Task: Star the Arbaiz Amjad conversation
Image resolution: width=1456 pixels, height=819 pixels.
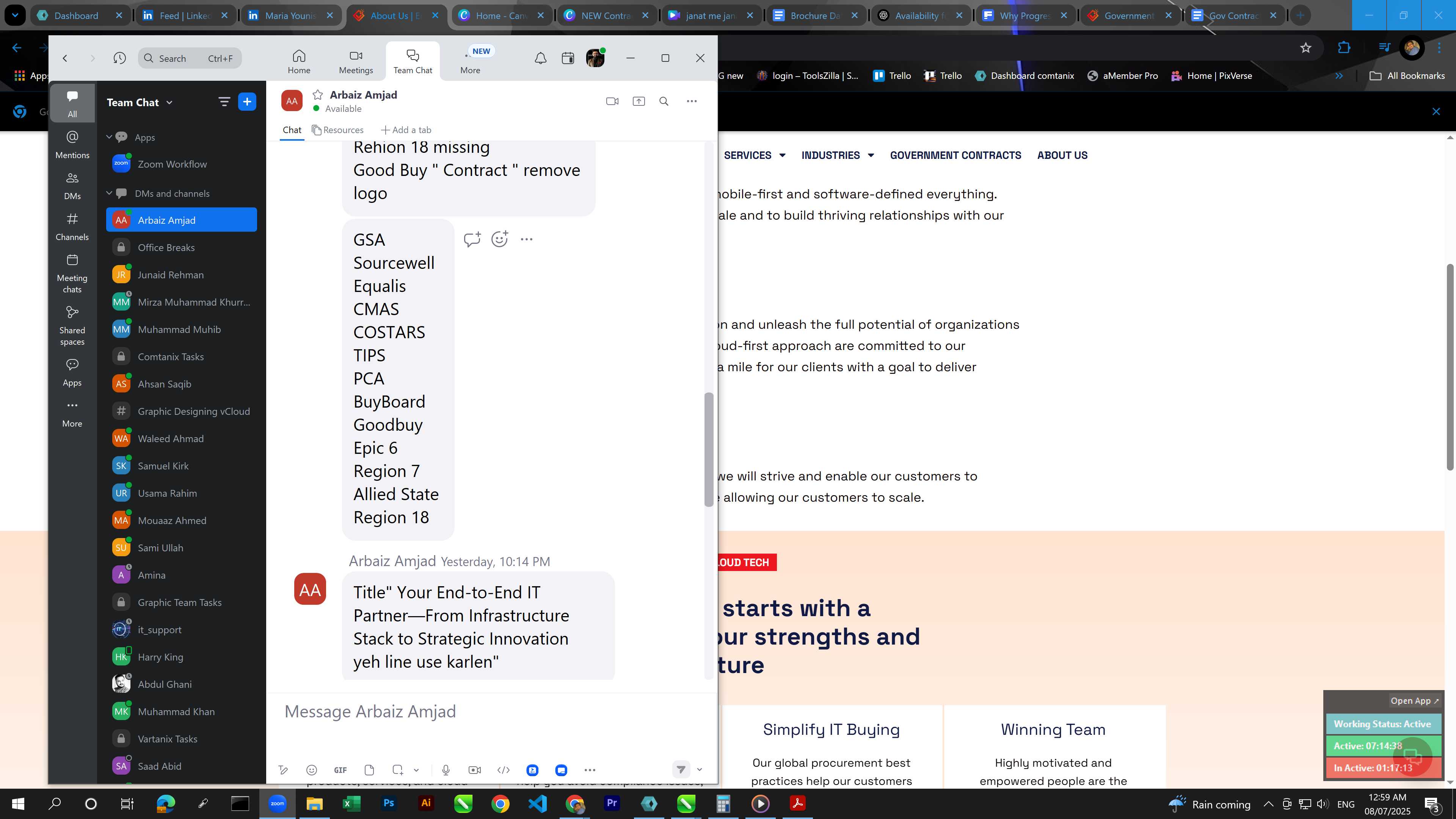Action: coord(318,94)
